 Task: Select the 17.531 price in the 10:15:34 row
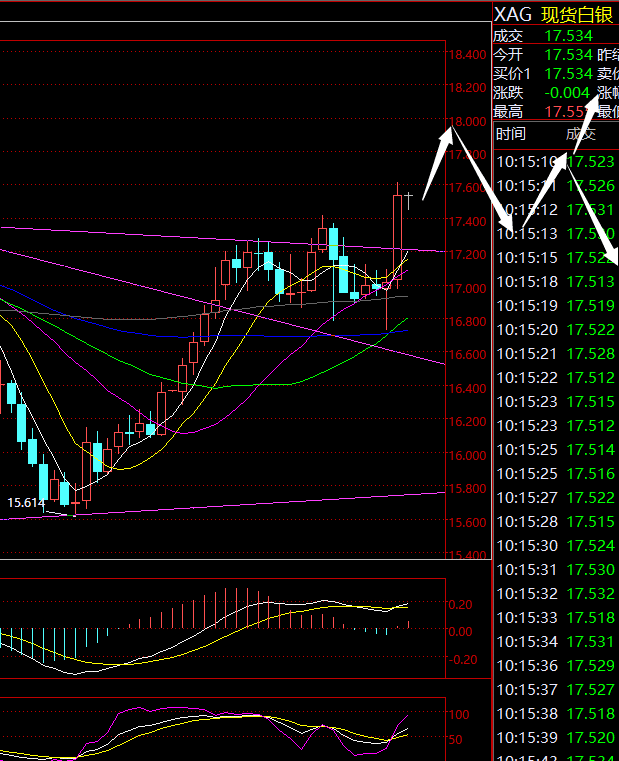point(590,642)
